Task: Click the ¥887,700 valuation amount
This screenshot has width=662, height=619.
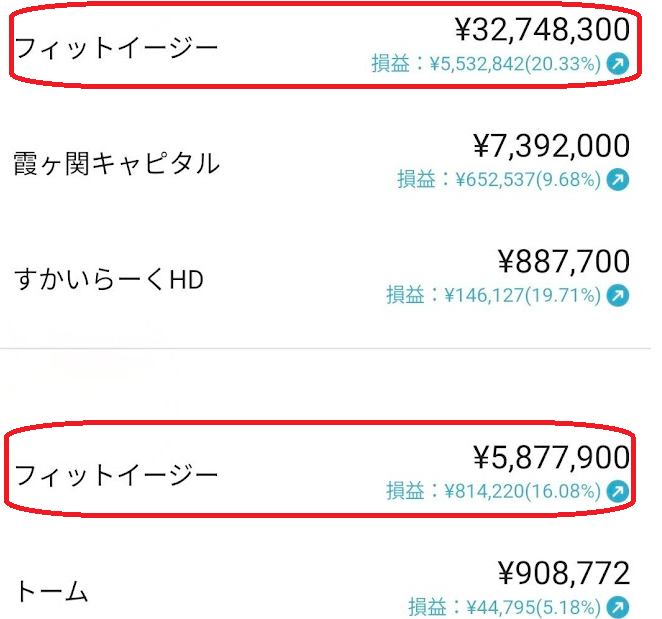Action: 564,261
